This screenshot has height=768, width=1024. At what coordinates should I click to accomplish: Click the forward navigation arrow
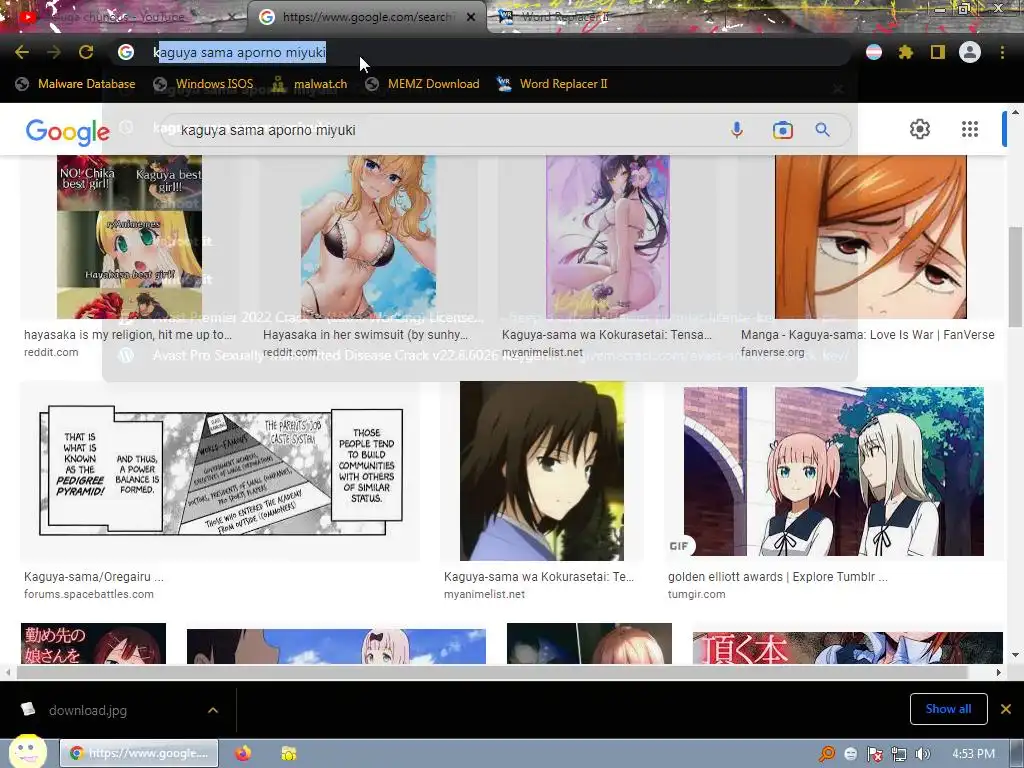54,52
